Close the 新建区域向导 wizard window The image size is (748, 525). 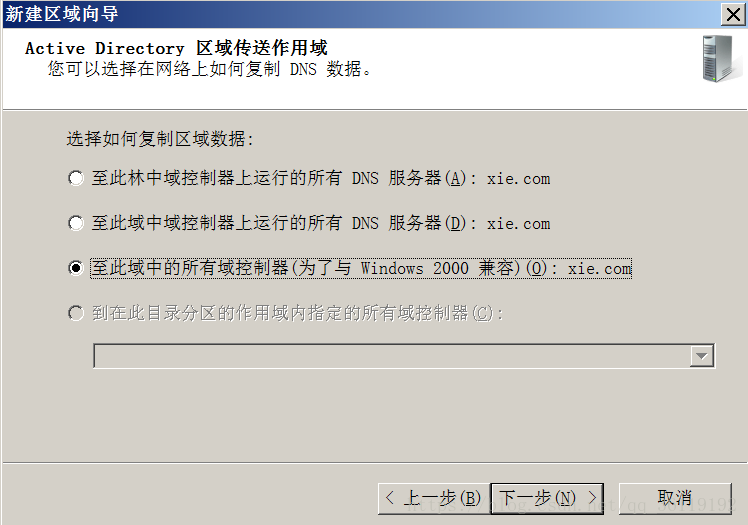tap(733, 15)
